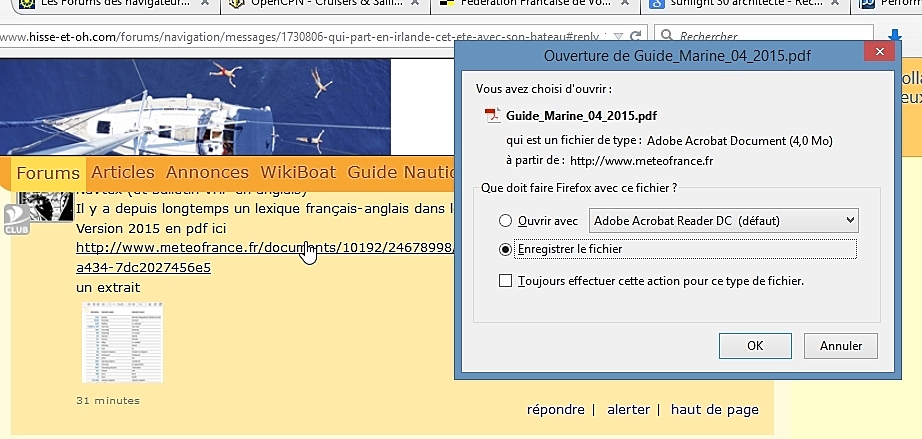The width and height of the screenshot is (922, 439).
Task: Close the Guide_Marine download dialog
Action: click(x=880, y=52)
